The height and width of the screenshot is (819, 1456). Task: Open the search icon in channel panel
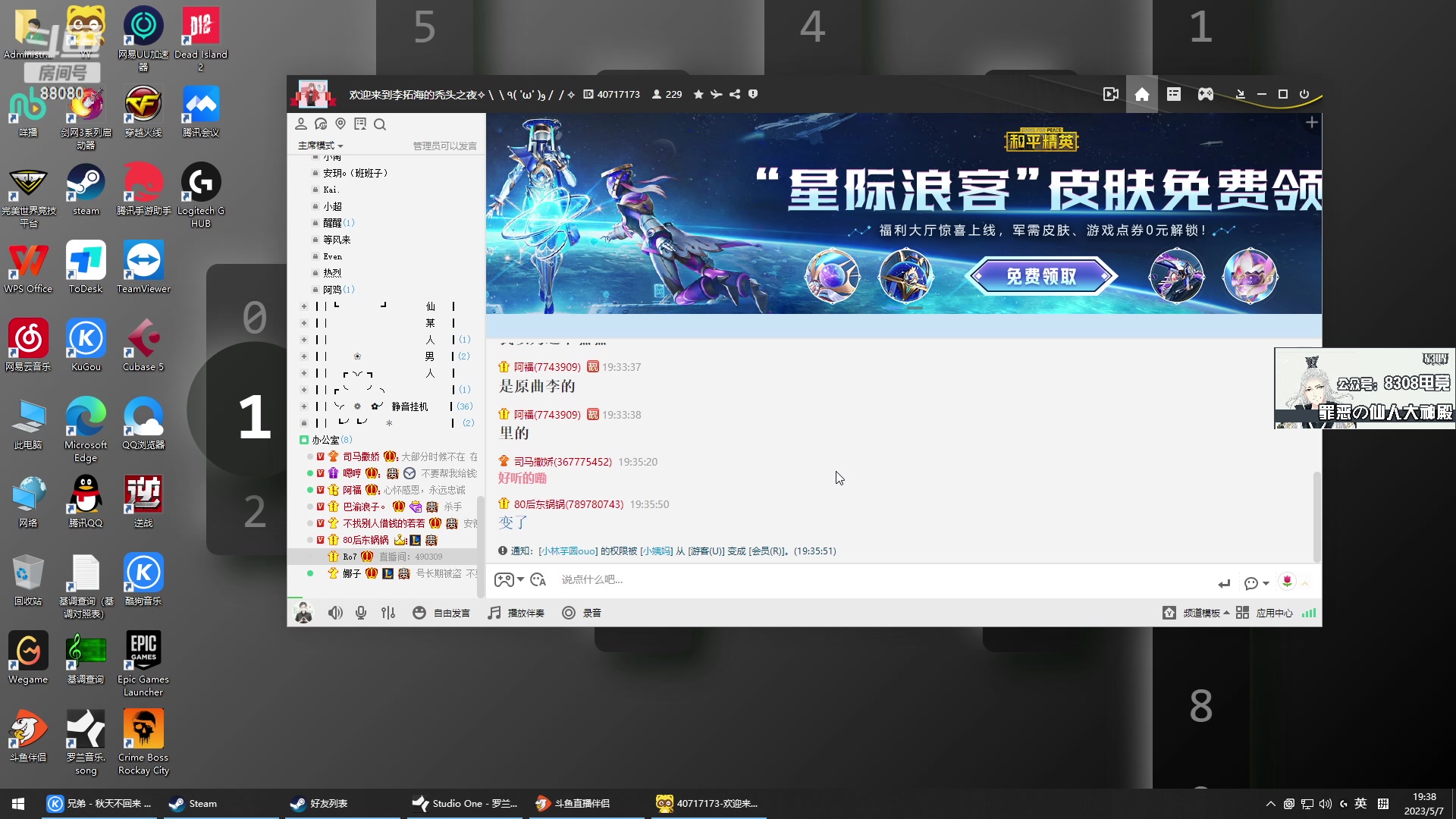[380, 124]
